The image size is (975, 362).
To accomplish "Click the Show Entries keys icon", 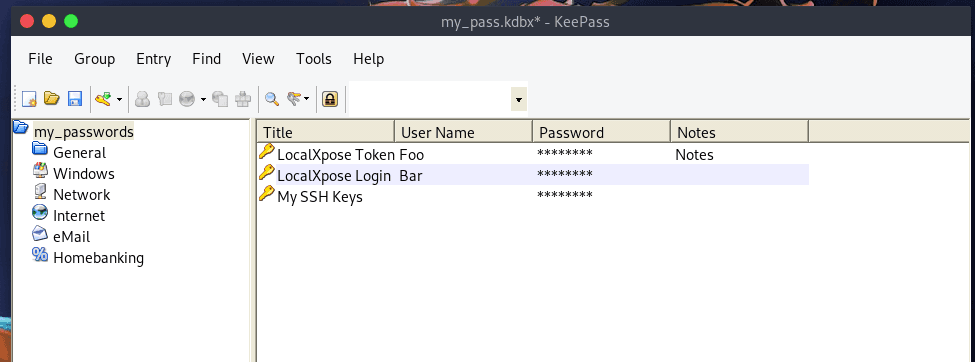I will 294,98.
